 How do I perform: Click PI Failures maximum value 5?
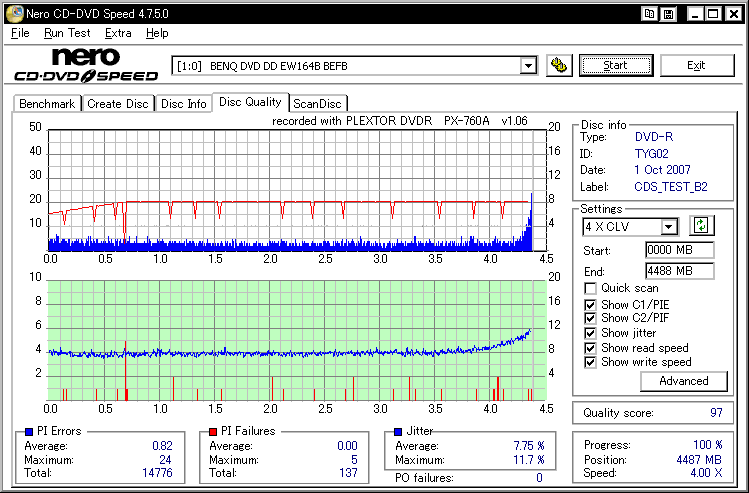[x=354, y=460]
